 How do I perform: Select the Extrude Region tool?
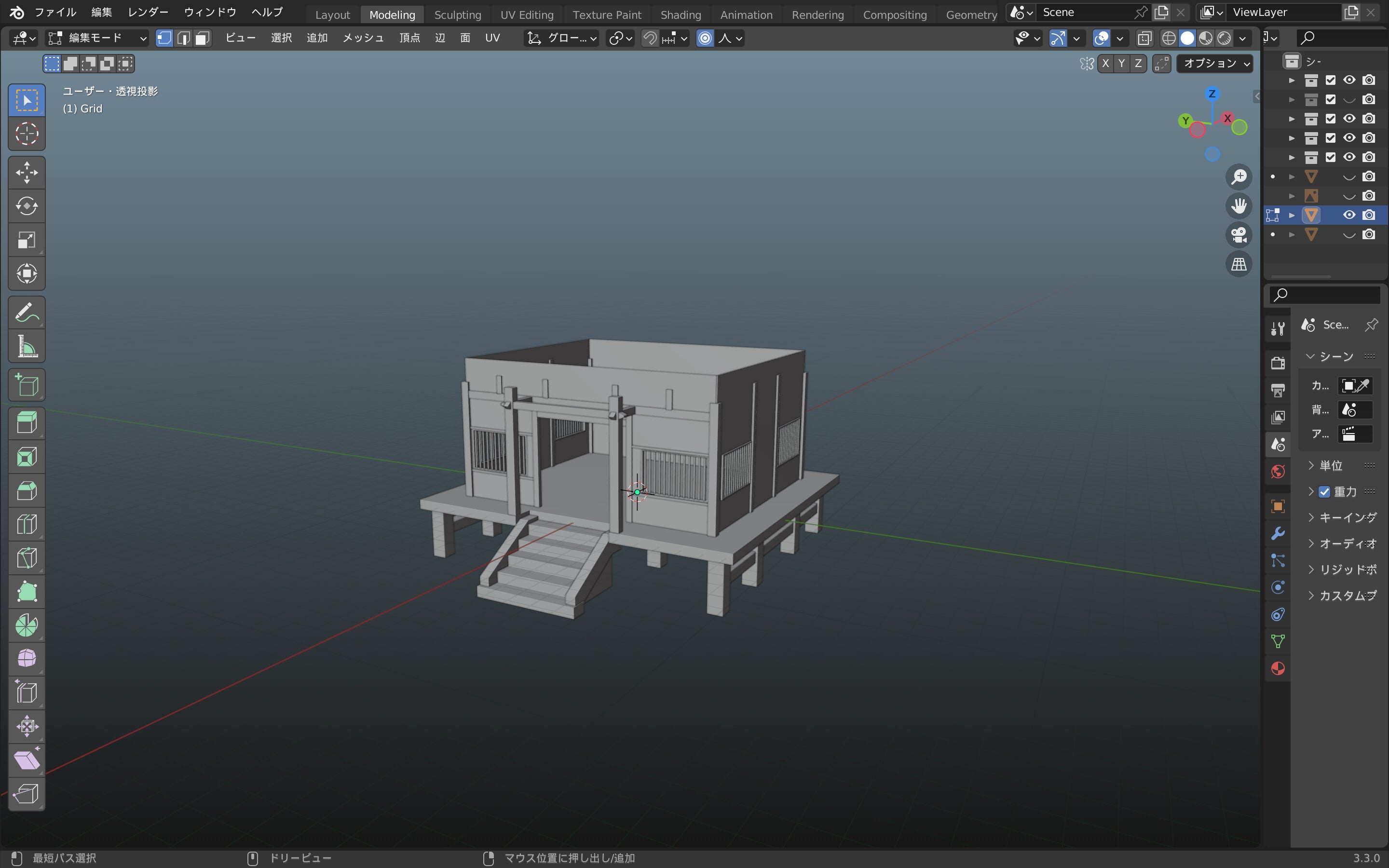[x=27, y=423]
